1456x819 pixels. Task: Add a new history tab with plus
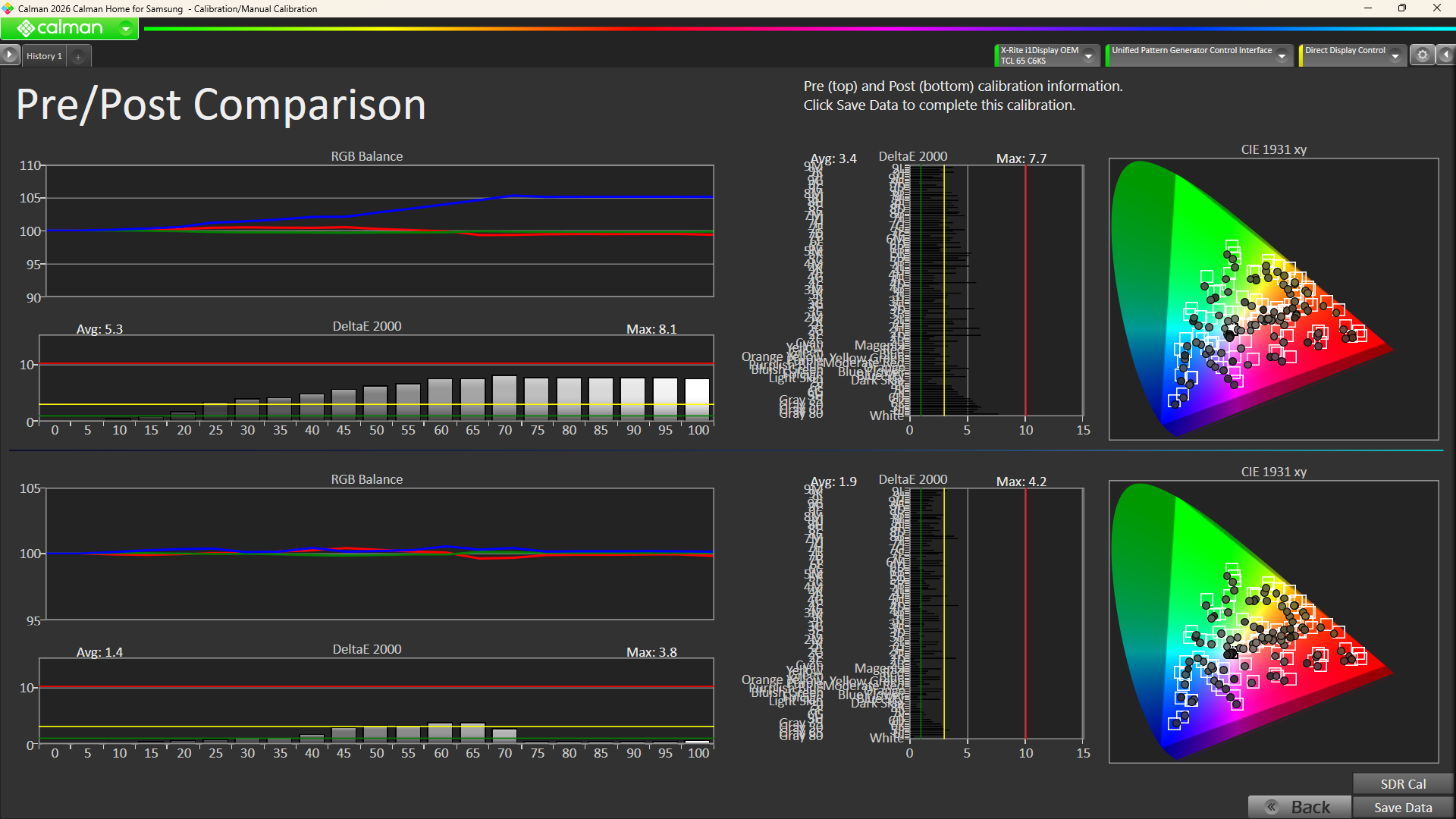coord(78,56)
